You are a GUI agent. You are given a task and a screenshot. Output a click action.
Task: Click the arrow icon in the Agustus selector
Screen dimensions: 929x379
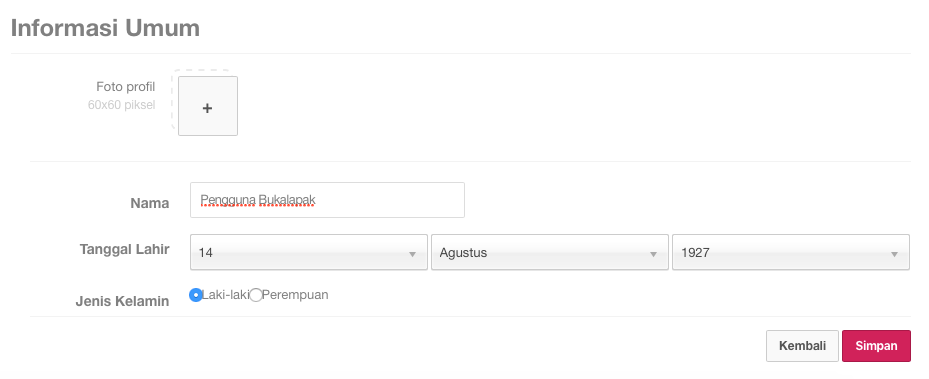653,255
